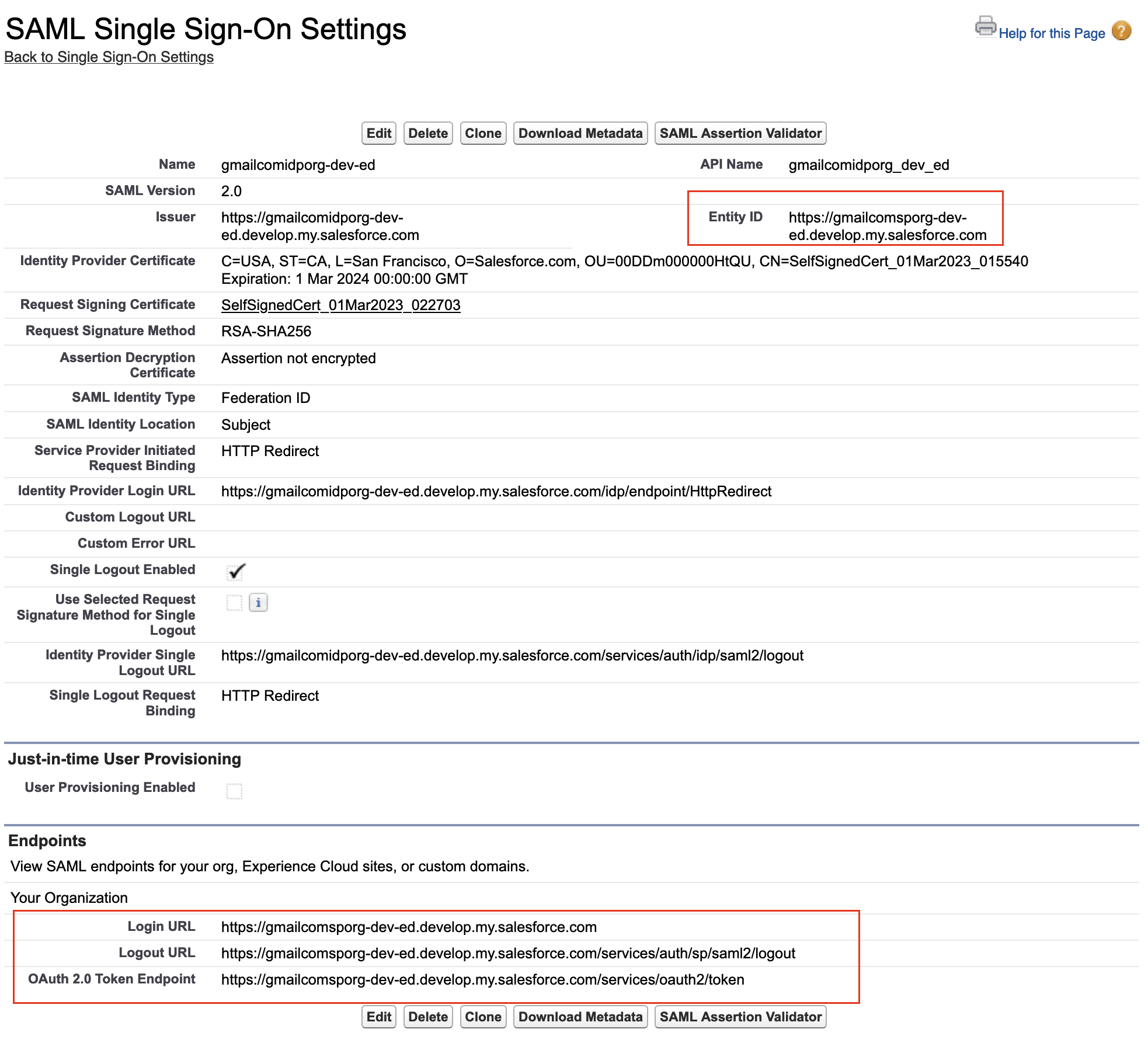
Task: Open the SelfSignedCert_01Mar2023_022703 certificate link
Action: point(340,305)
